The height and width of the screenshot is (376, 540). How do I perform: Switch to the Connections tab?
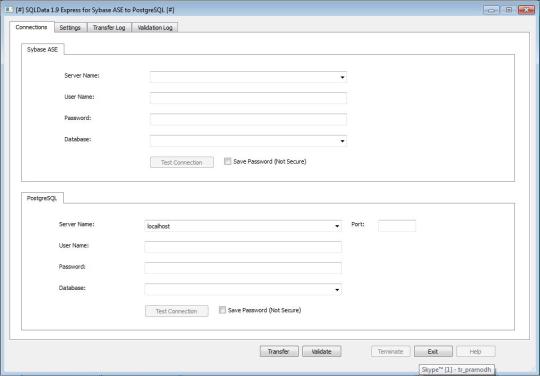point(31,27)
